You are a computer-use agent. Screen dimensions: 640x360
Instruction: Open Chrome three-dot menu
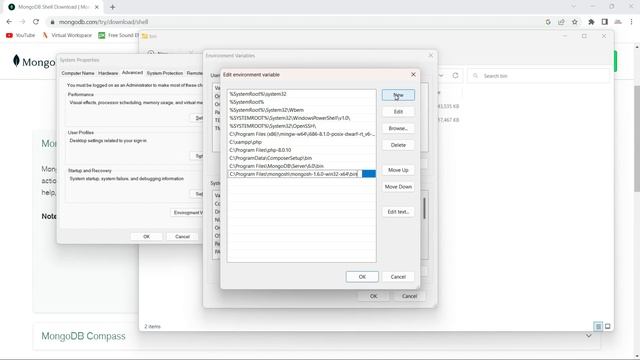click(x=631, y=22)
